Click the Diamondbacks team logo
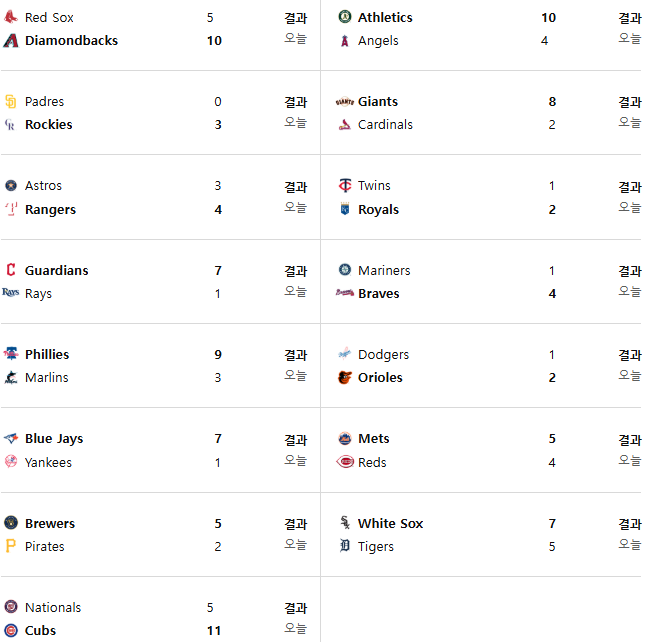The image size is (652, 642). click(11, 40)
